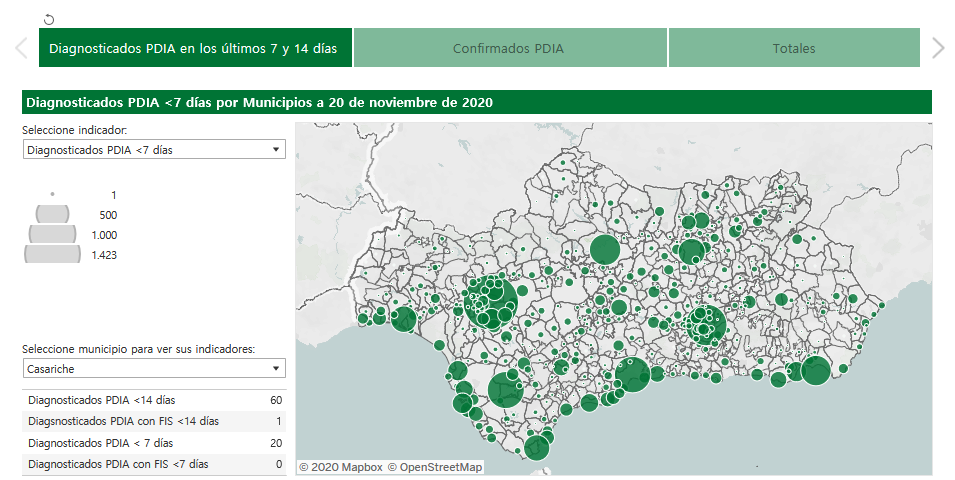Select 'Diagnosticados PDIA en los últimos 7 y 14 días' tab

coord(194,48)
